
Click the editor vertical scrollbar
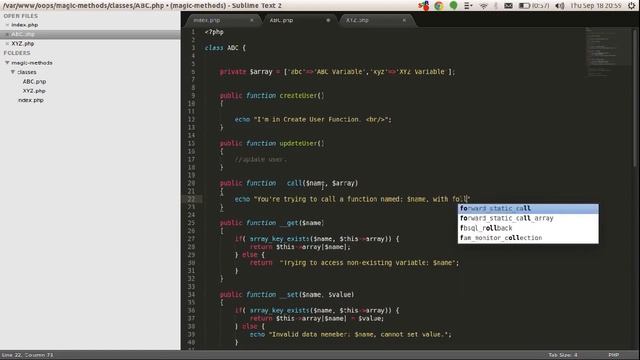click(x=635, y=98)
